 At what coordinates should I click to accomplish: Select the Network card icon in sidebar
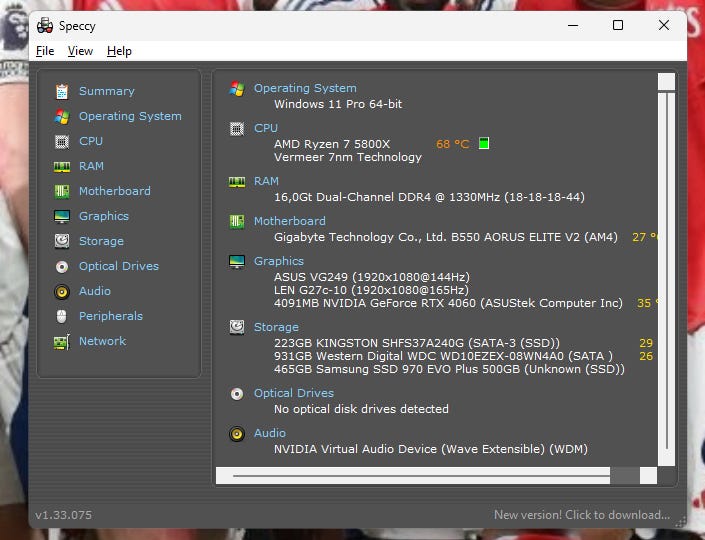point(62,342)
